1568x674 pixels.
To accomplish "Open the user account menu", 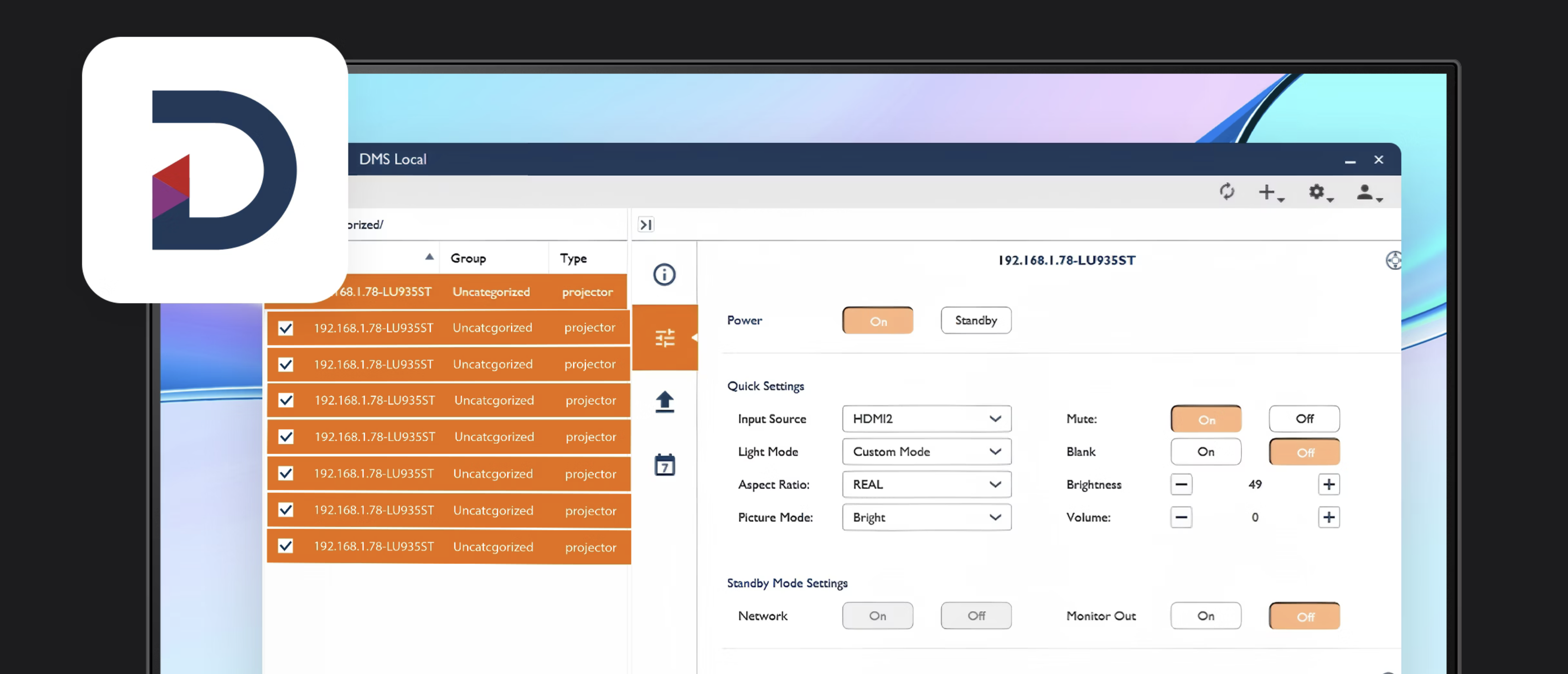I will click(x=1367, y=193).
